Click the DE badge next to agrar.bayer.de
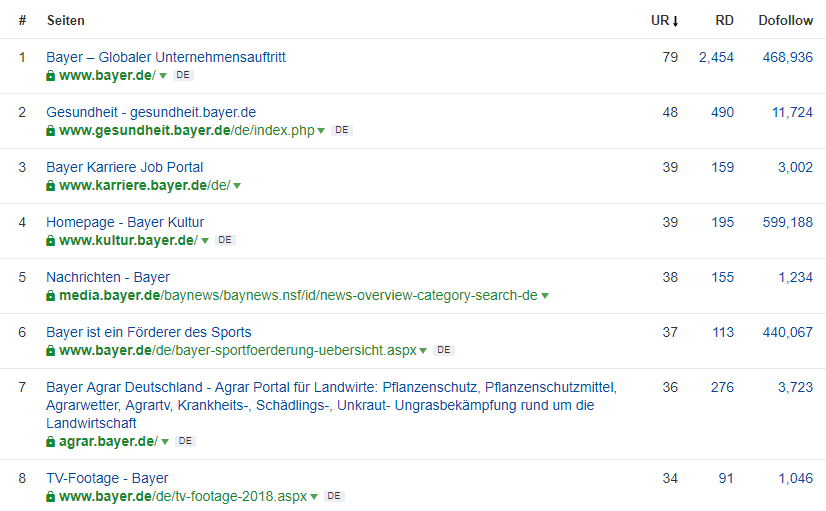Screen dimensions: 826x511 click(x=185, y=441)
